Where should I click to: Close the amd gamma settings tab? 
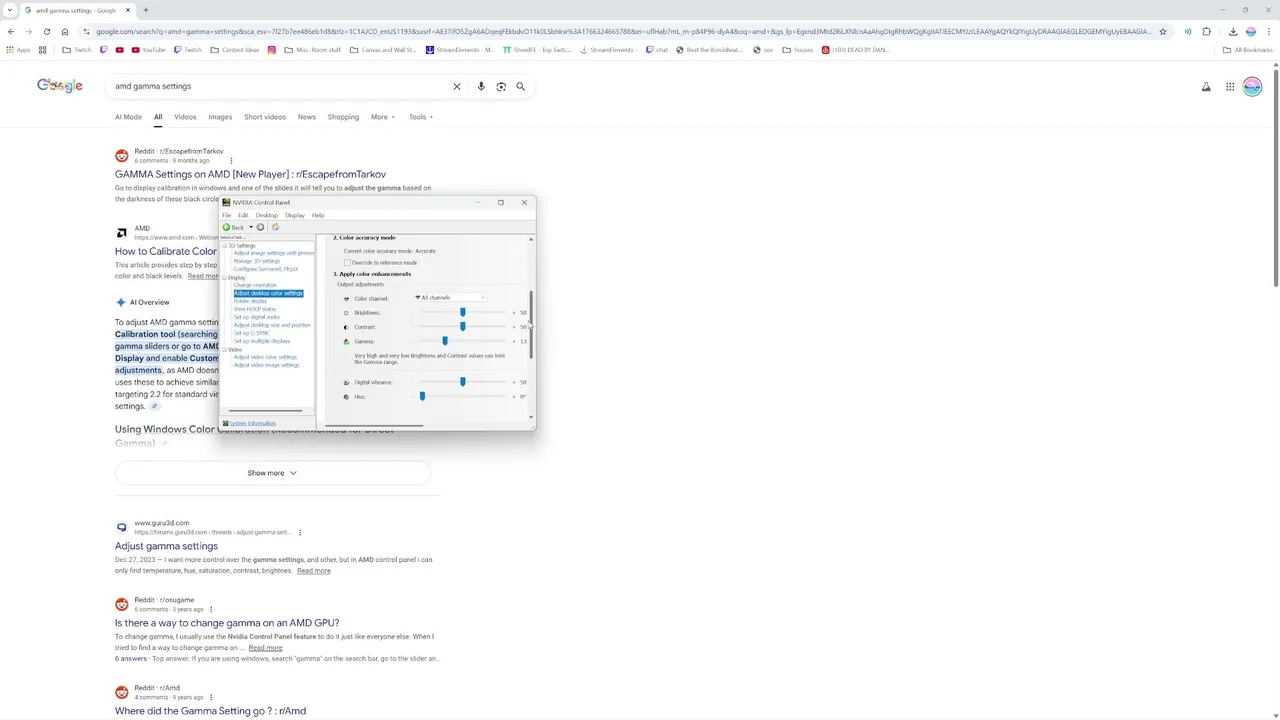[x=128, y=10]
